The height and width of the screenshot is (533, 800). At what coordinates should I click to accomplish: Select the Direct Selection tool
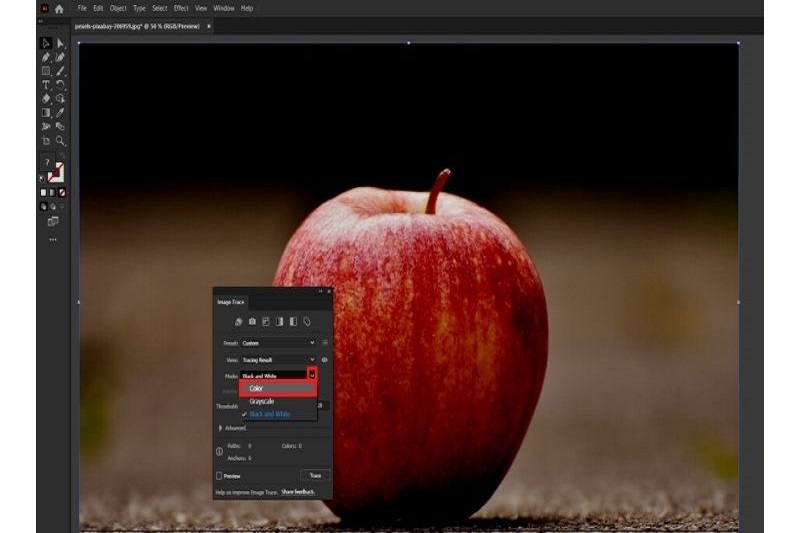(60, 43)
